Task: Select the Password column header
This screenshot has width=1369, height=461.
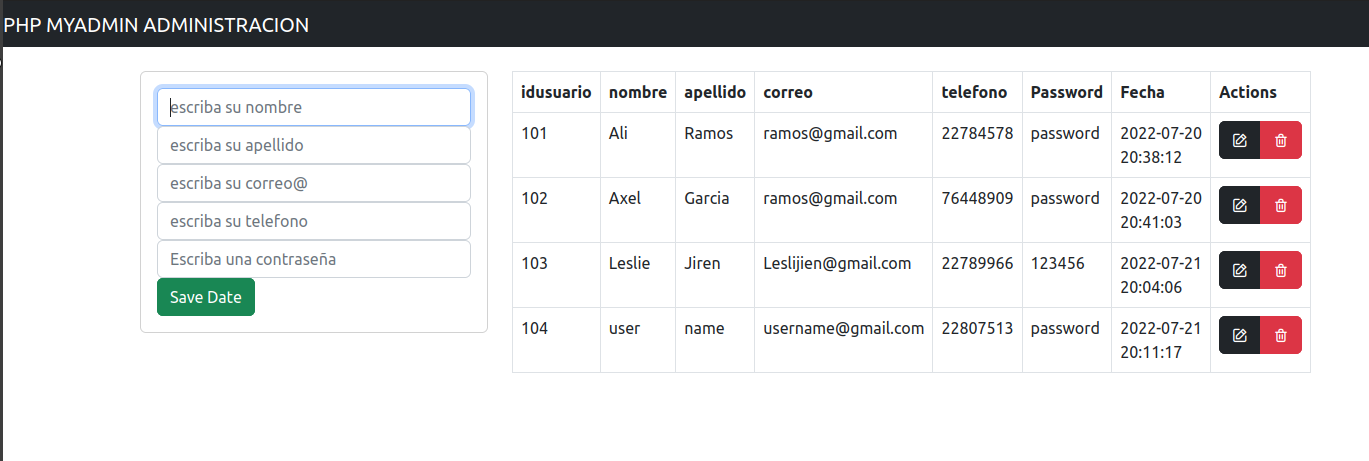Action: [1067, 92]
